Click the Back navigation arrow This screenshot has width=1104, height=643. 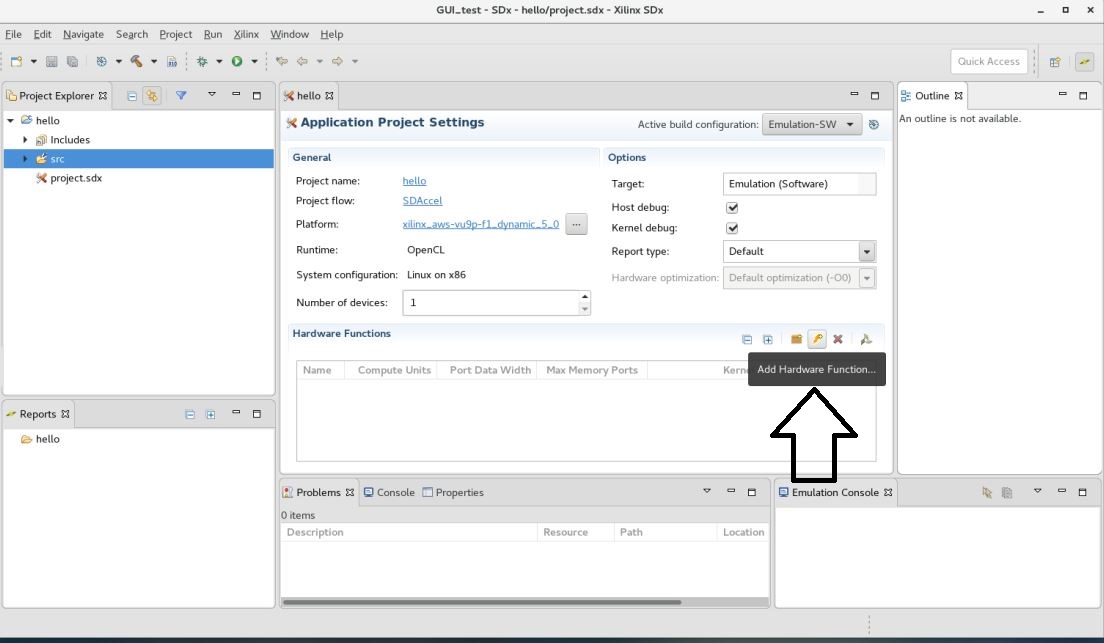pyautogui.click(x=303, y=61)
